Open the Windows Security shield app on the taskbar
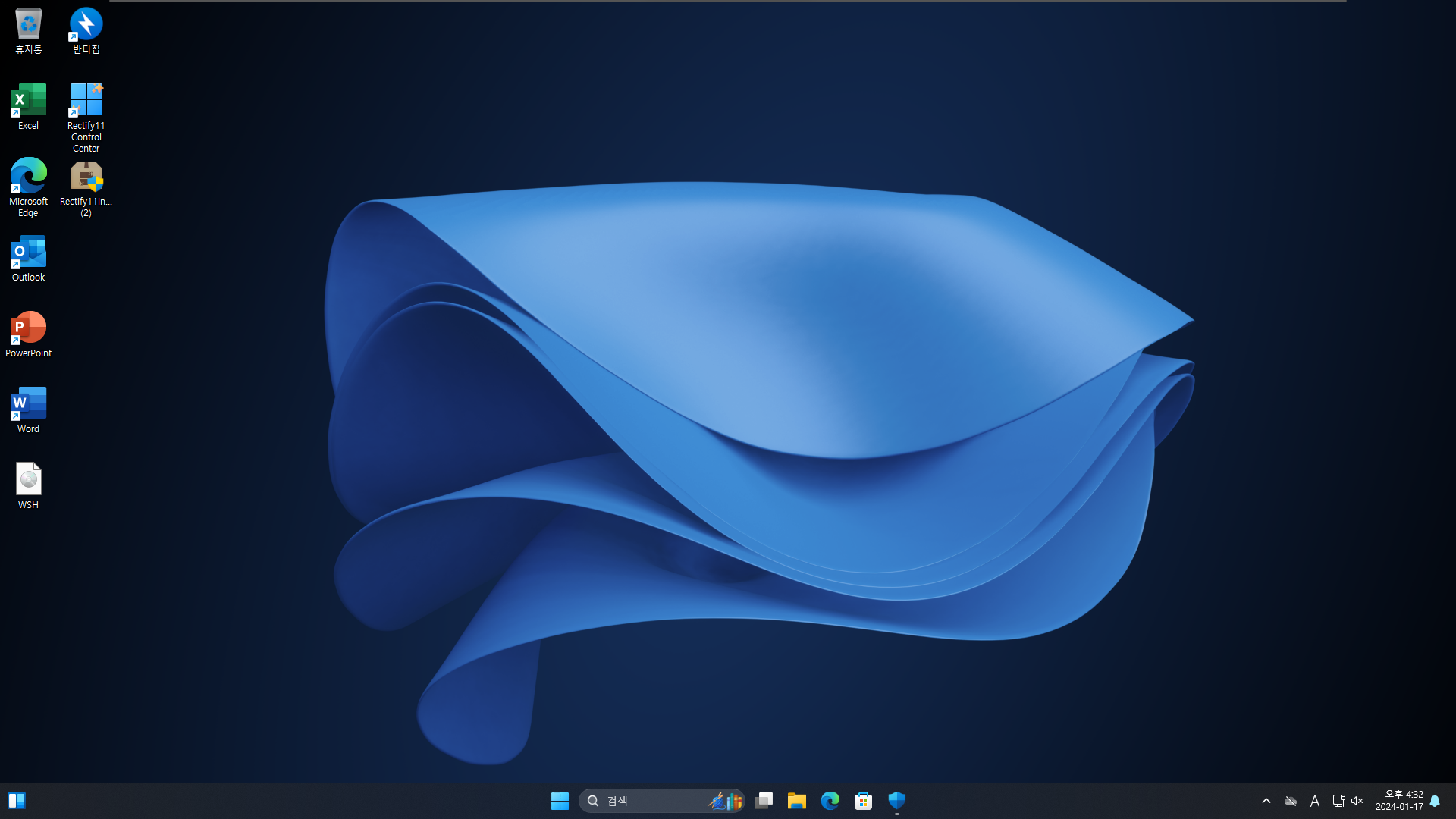The width and height of the screenshot is (1456, 819). (x=897, y=801)
